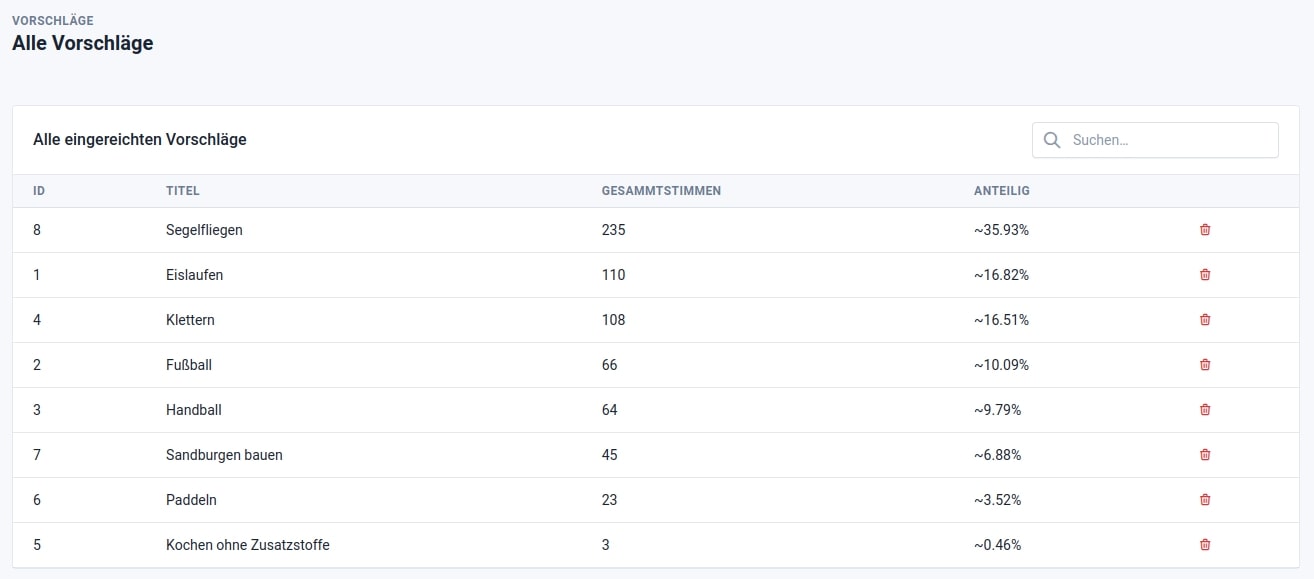This screenshot has width=1314, height=579.
Task: Select the ~16.82% share value for Eislaufen
Action: click(x=1001, y=275)
